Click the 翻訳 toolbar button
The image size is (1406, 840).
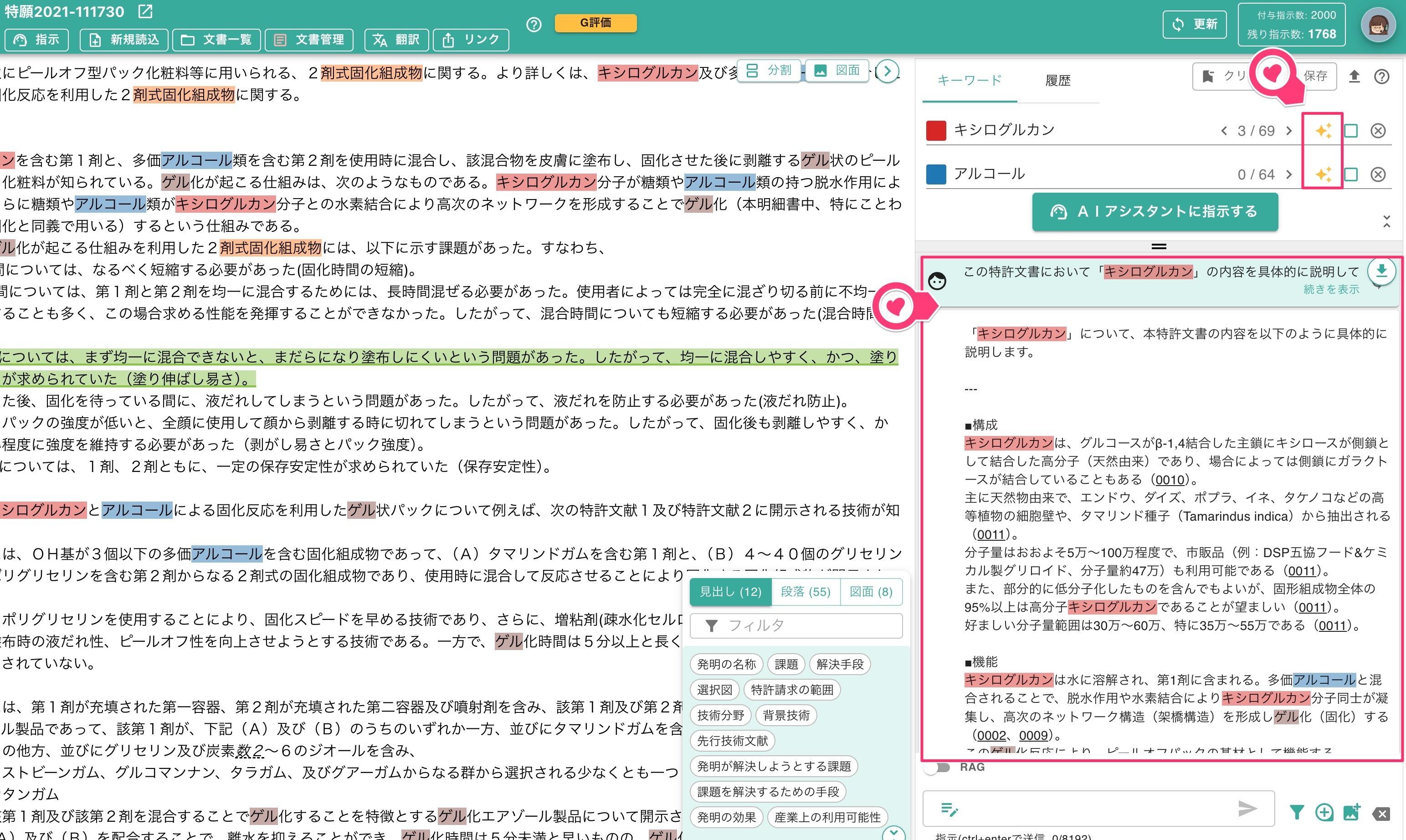click(397, 40)
